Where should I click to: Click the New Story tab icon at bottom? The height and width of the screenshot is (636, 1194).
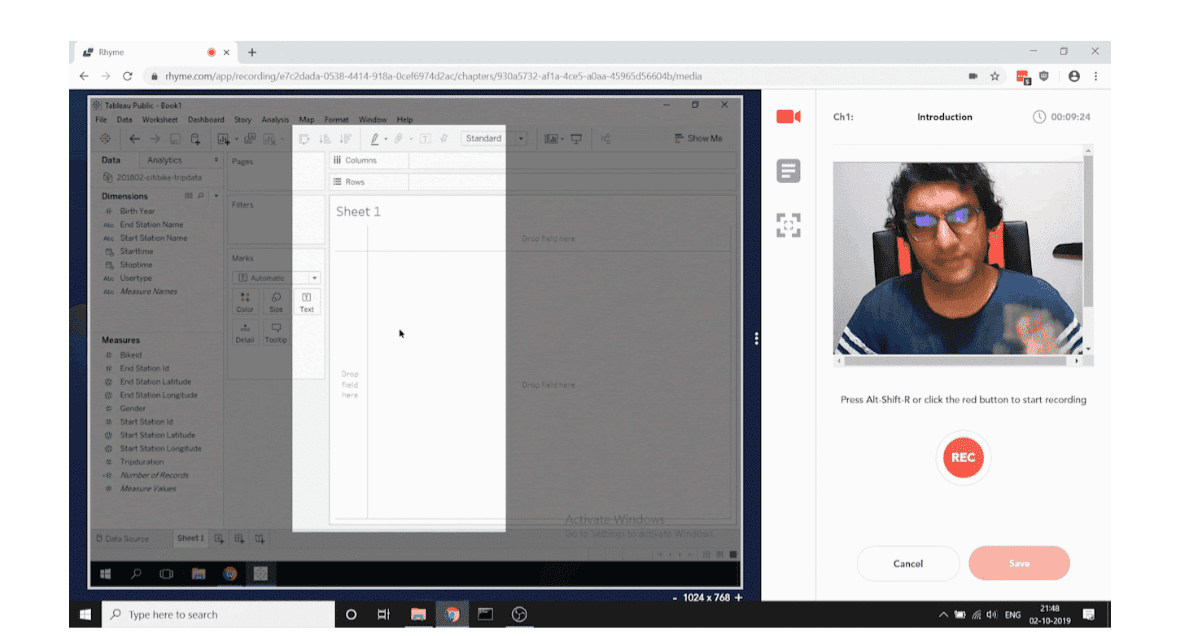pos(260,539)
